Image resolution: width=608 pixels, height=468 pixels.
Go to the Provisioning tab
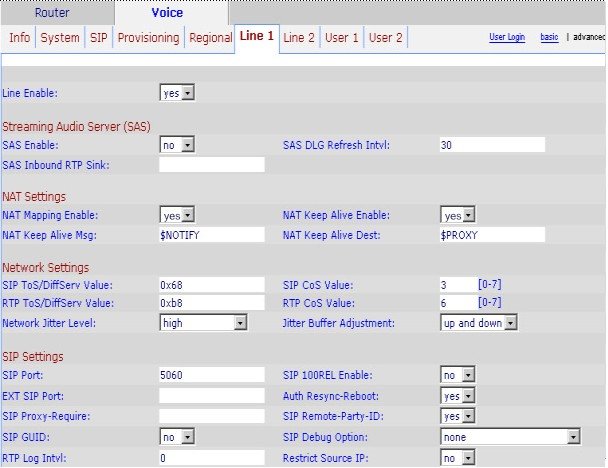(x=148, y=38)
